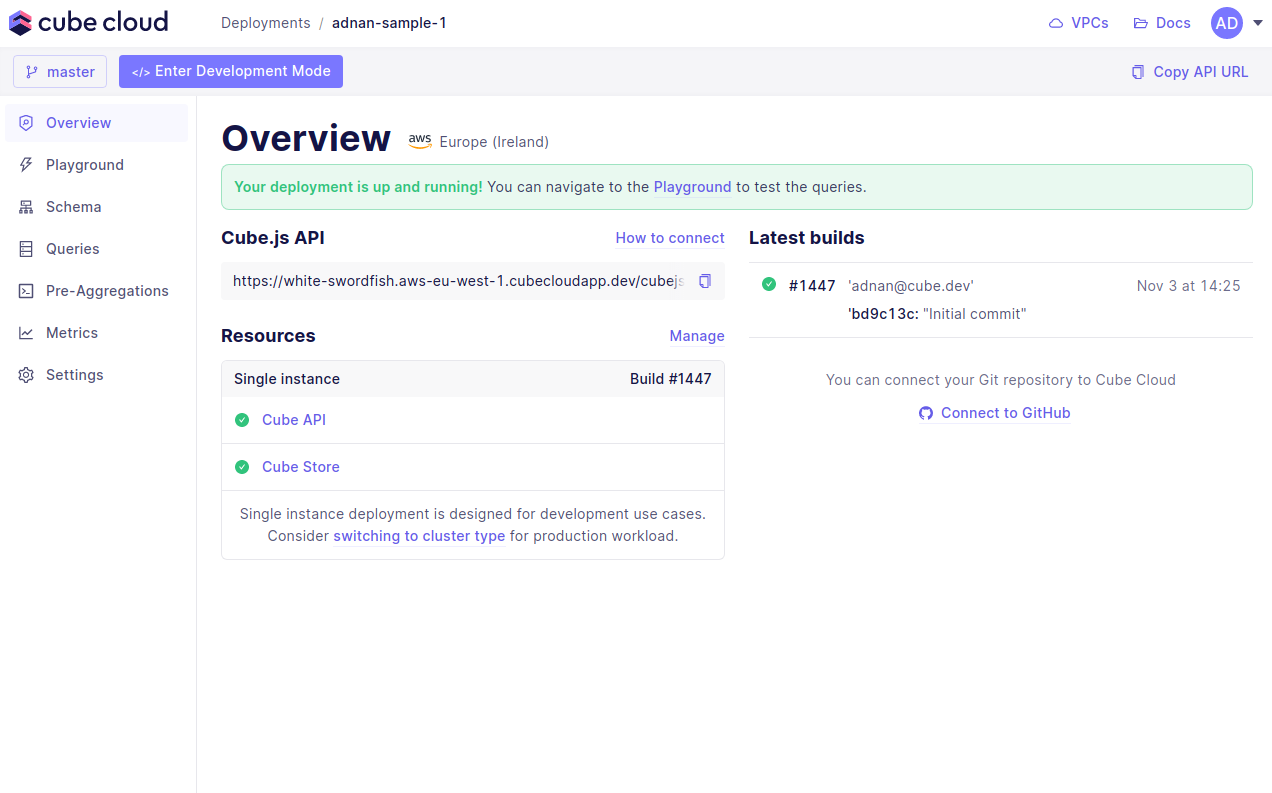Open deployment Settings via the gear icon

[x=24, y=374]
